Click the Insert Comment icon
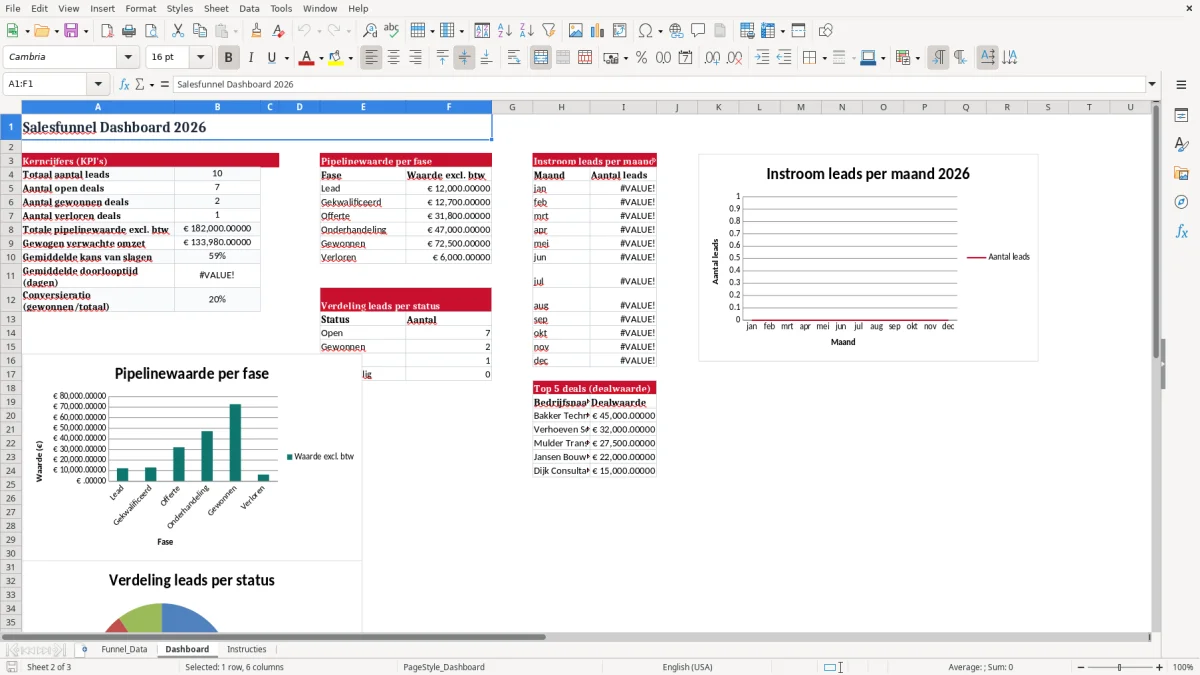The height and width of the screenshot is (675, 1200). [699, 31]
